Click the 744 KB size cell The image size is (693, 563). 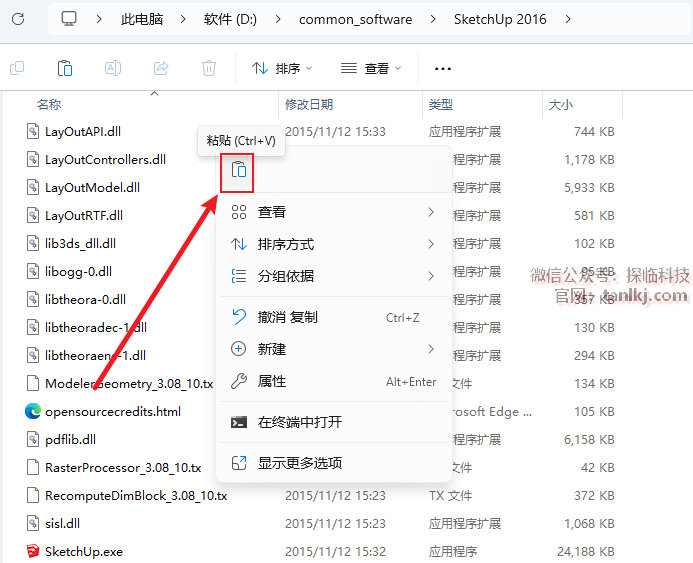tap(594, 131)
